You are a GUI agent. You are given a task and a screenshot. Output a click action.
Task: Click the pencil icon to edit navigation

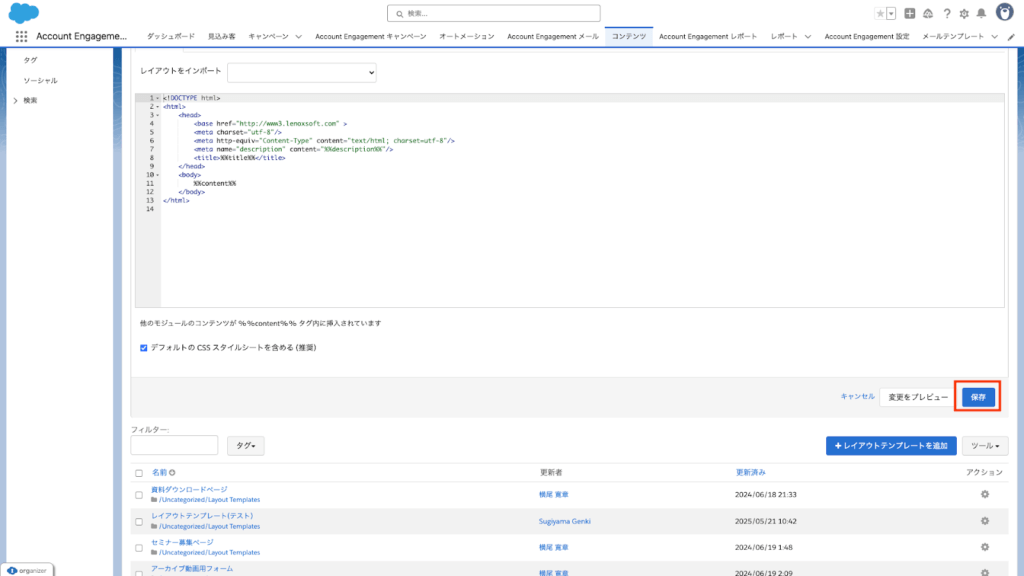point(1010,36)
